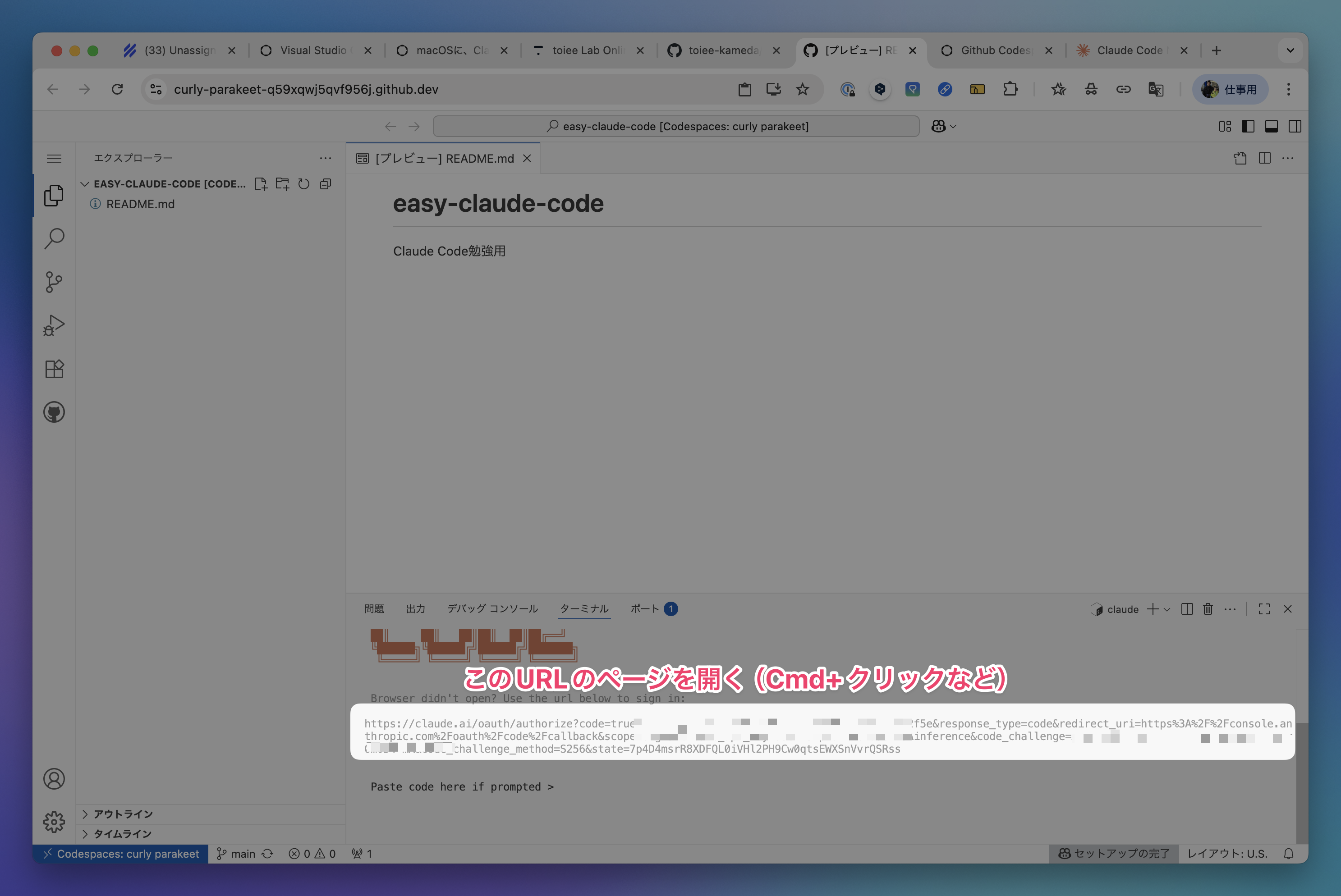Switch to the Github Codespaces browser tab
This screenshot has height=896, width=1341.
(x=997, y=50)
